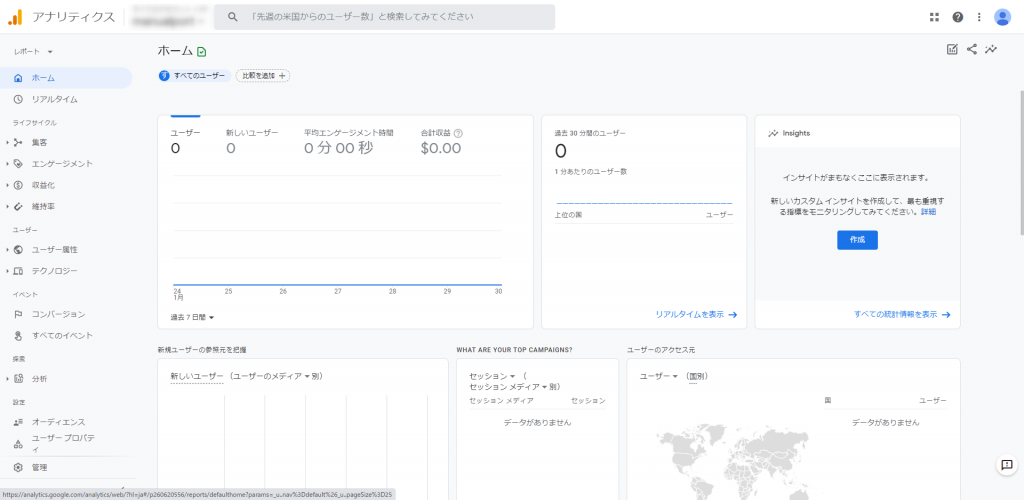The width and height of the screenshot is (1024, 500).
Task: Open the help question mark icon
Action: (x=957, y=17)
